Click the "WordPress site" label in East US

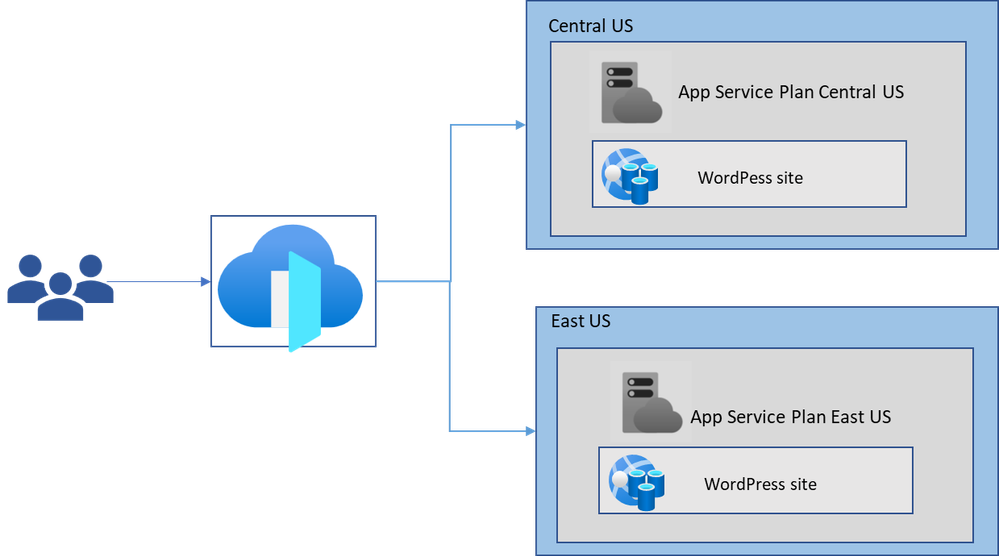click(x=760, y=484)
